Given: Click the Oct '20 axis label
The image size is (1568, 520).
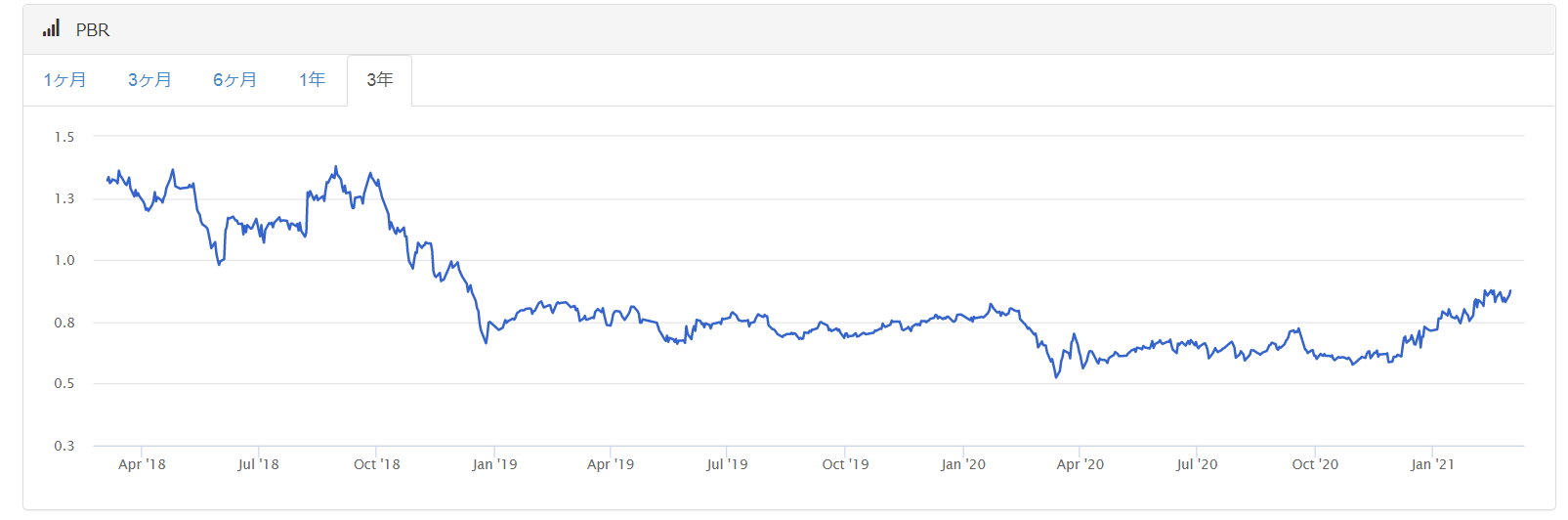Looking at the screenshot, I should [1315, 464].
